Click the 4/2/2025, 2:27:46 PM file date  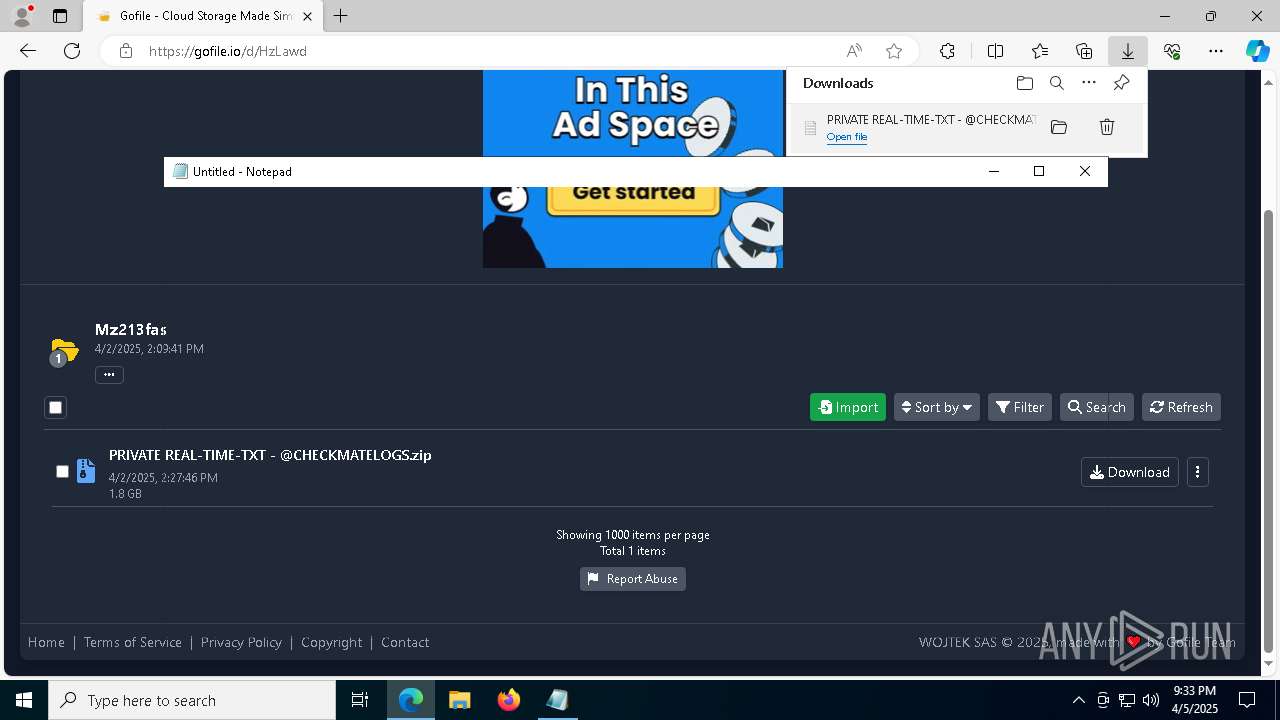(163, 478)
